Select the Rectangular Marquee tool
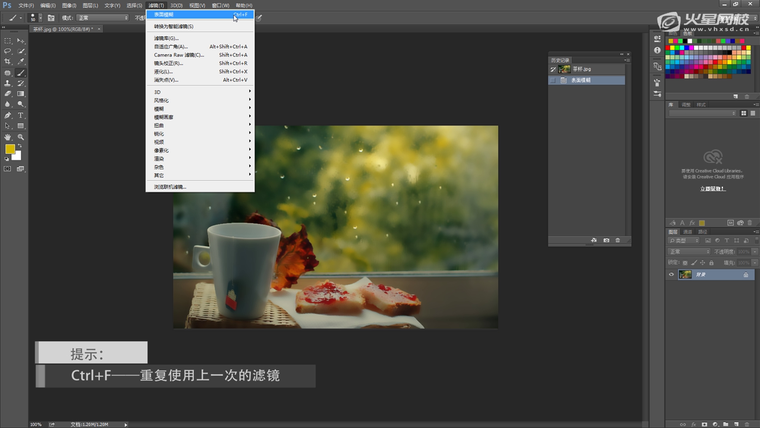Screen dimensions: 760x428 (8, 40)
